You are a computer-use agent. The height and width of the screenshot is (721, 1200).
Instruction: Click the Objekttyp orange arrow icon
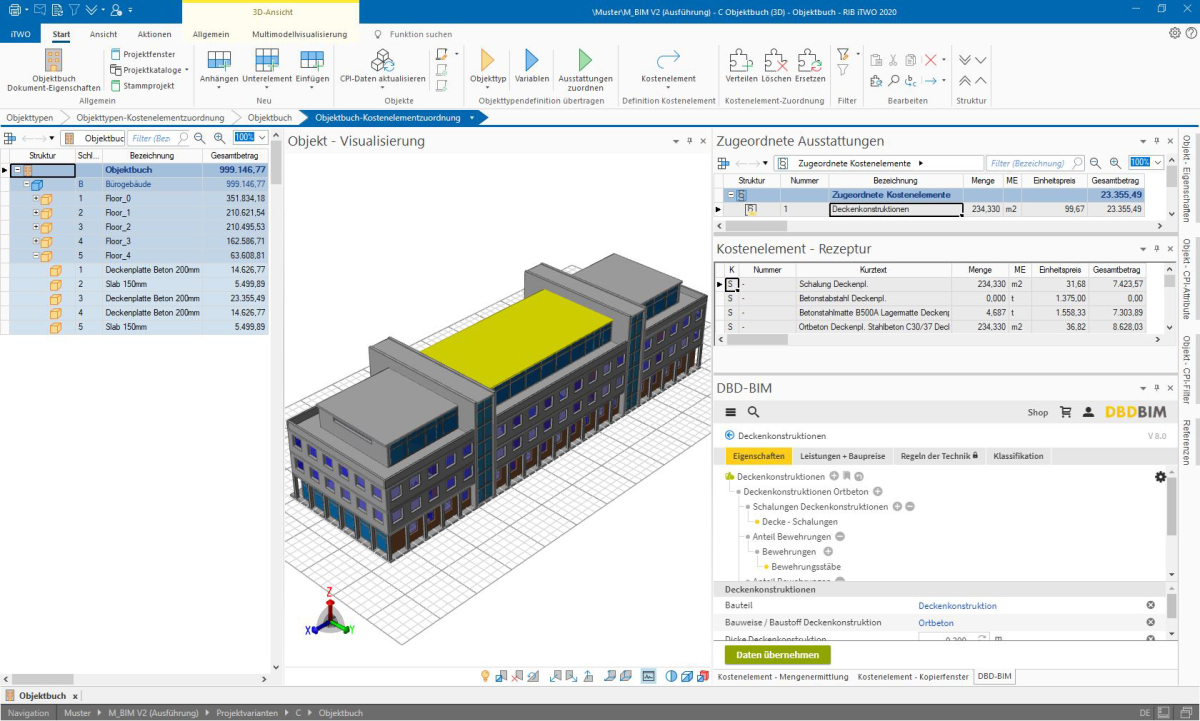coord(488,60)
